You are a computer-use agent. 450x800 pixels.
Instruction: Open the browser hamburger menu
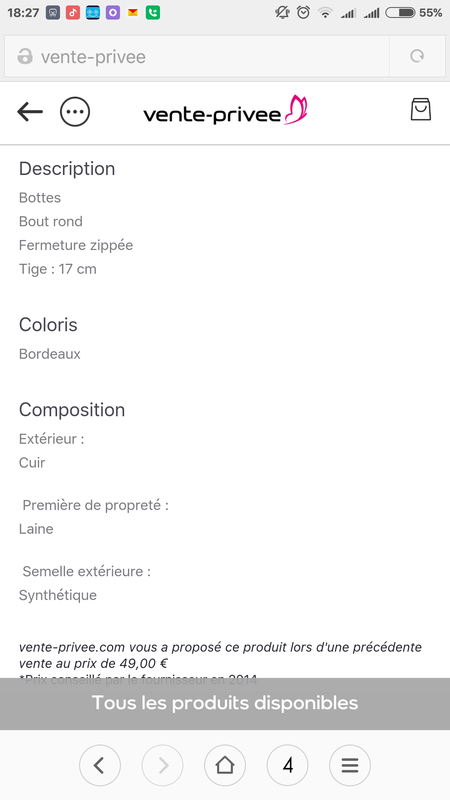[350, 765]
